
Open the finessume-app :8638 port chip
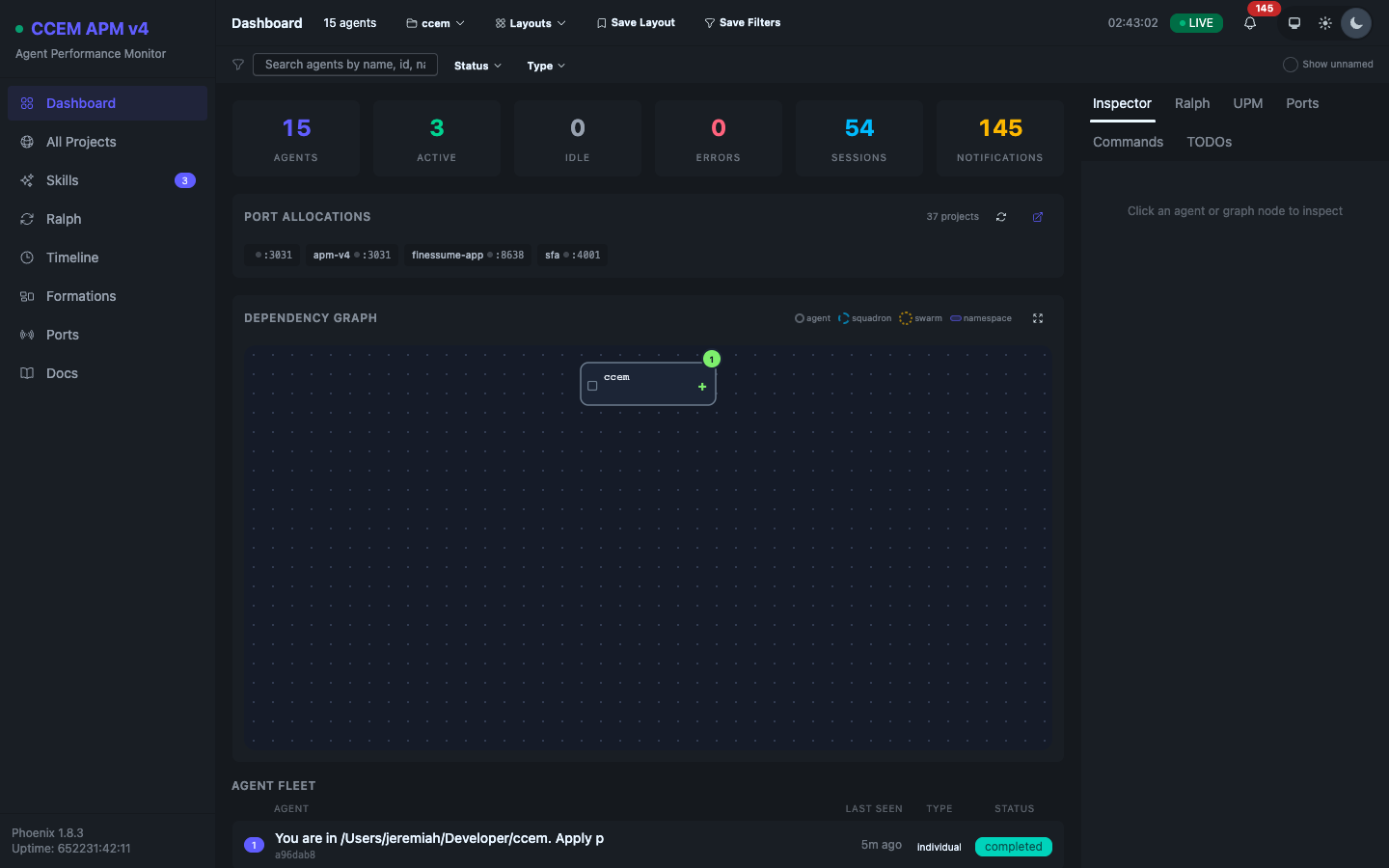pyautogui.click(x=468, y=255)
